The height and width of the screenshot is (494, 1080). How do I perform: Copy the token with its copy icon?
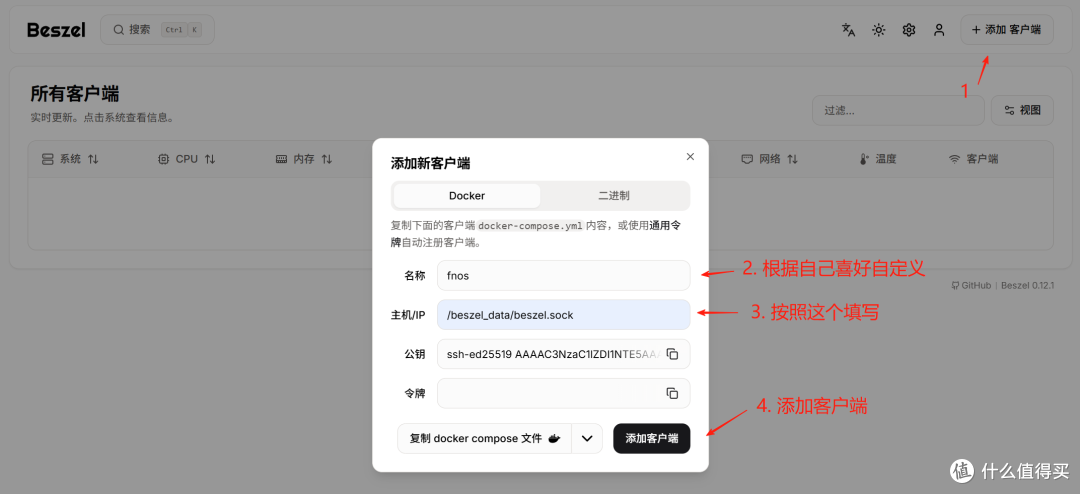[673, 393]
